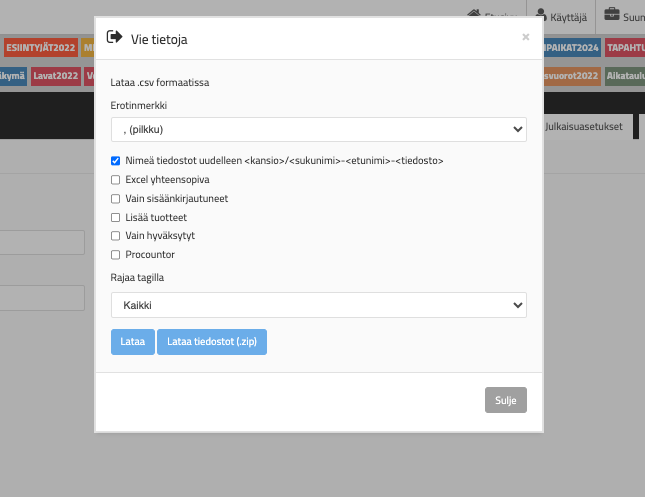645x497 pixels.
Task: Select the ESIINTYJÄT2022 tag
Action: pos(40,47)
